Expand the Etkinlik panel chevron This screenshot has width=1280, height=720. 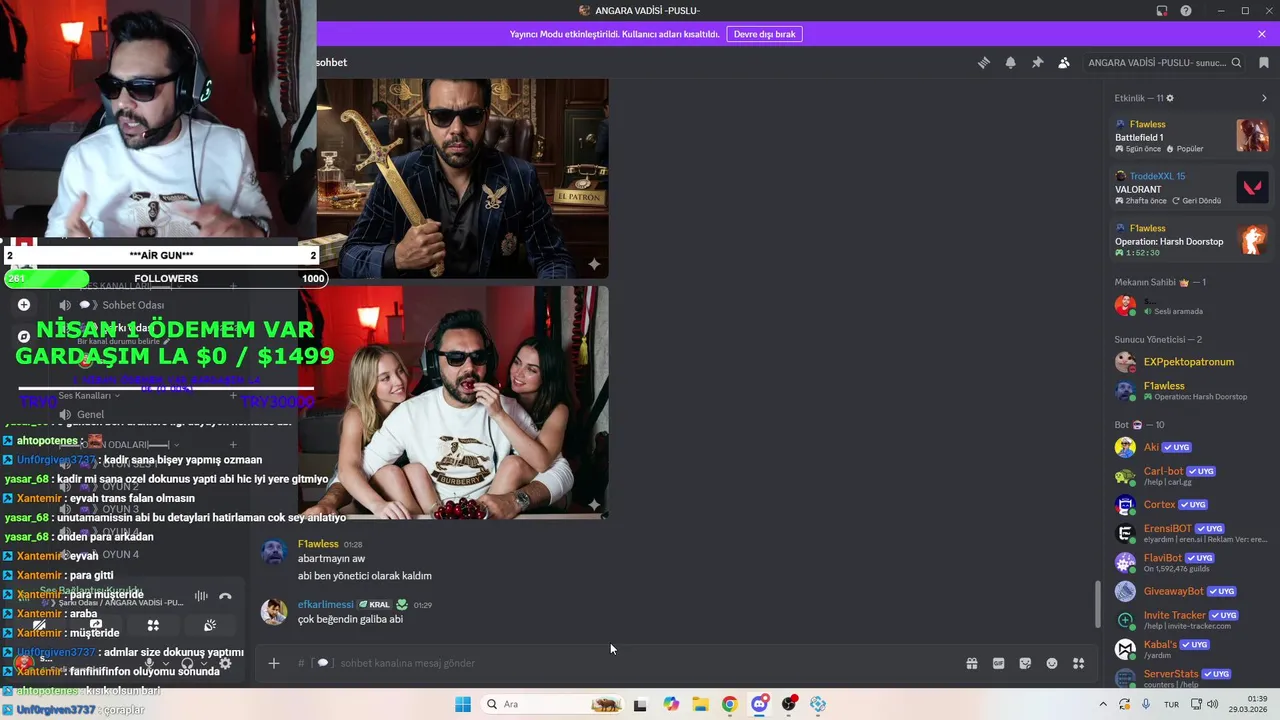click(x=1264, y=98)
